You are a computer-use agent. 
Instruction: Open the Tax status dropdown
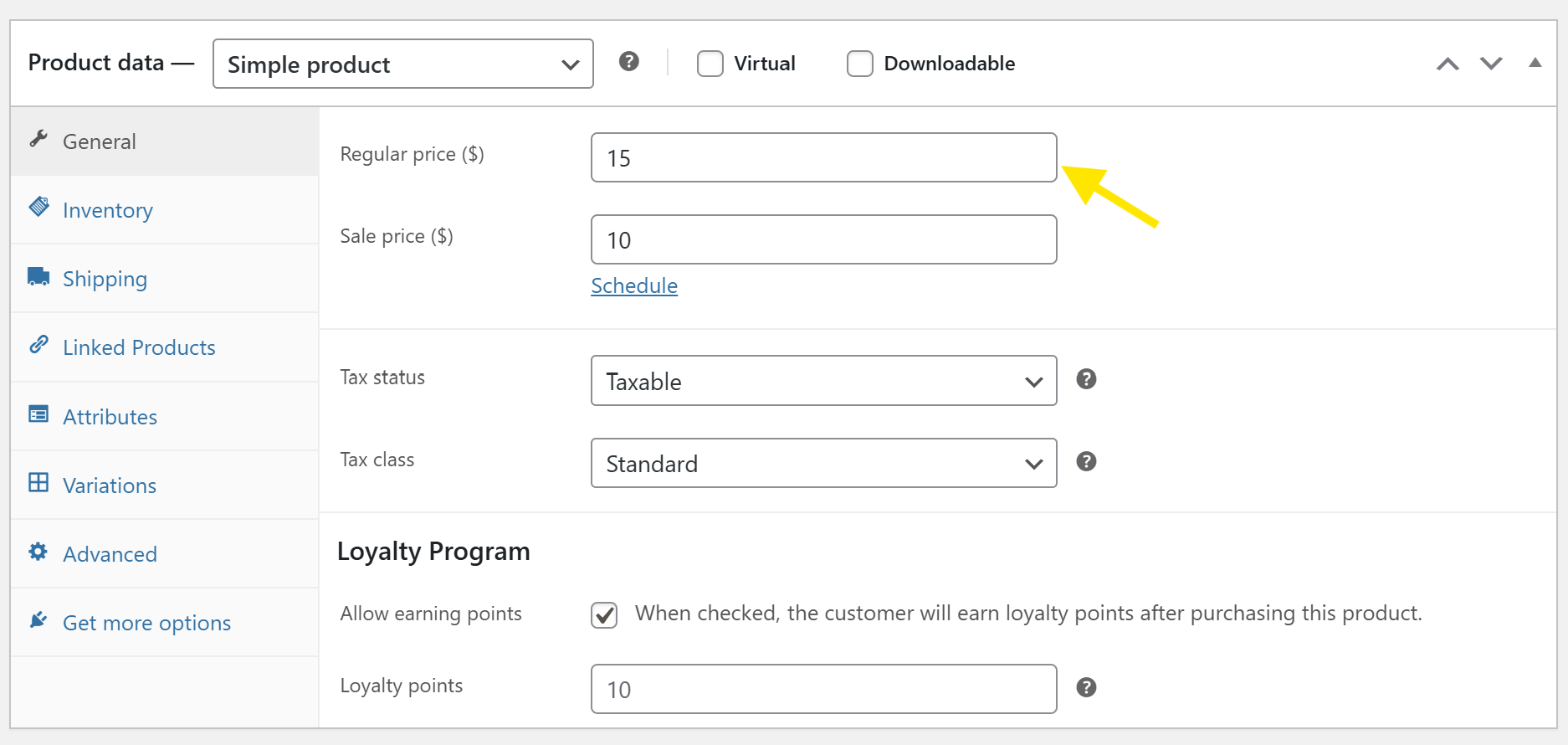click(x=823, y=381)
